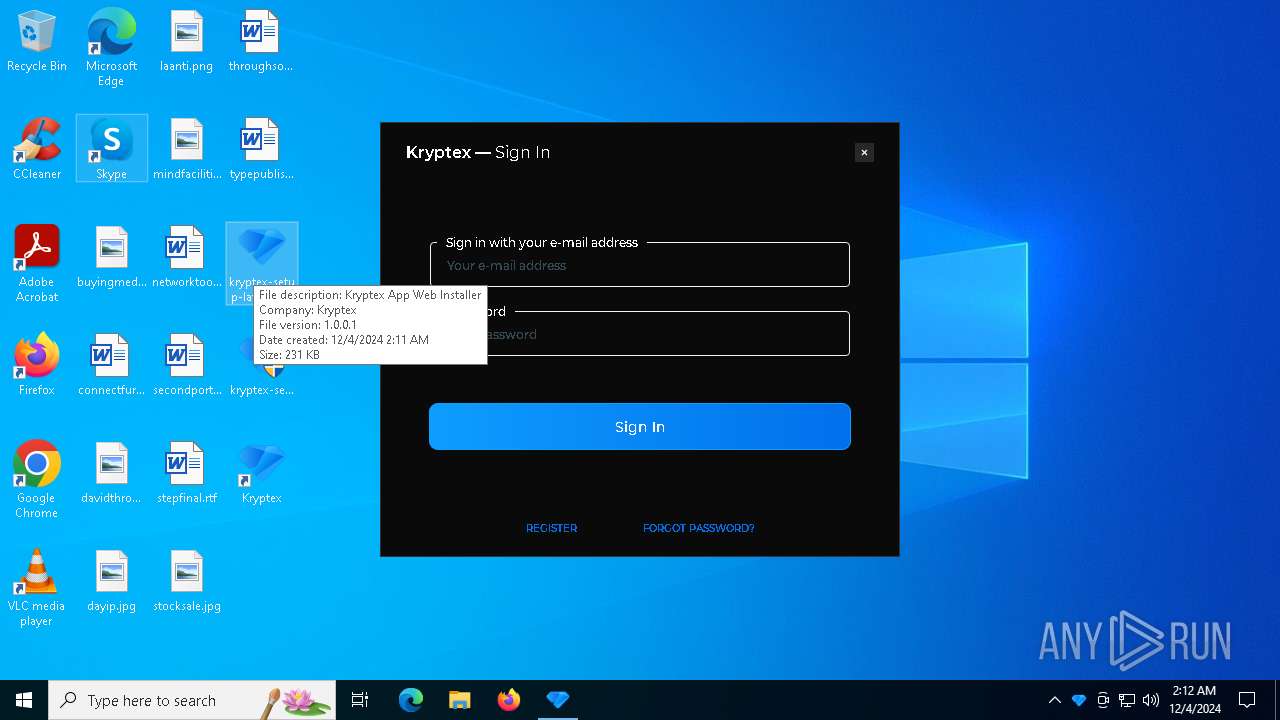Close the Kryptex Sign In window
The image size is (1280, 720).
point(864,152)
